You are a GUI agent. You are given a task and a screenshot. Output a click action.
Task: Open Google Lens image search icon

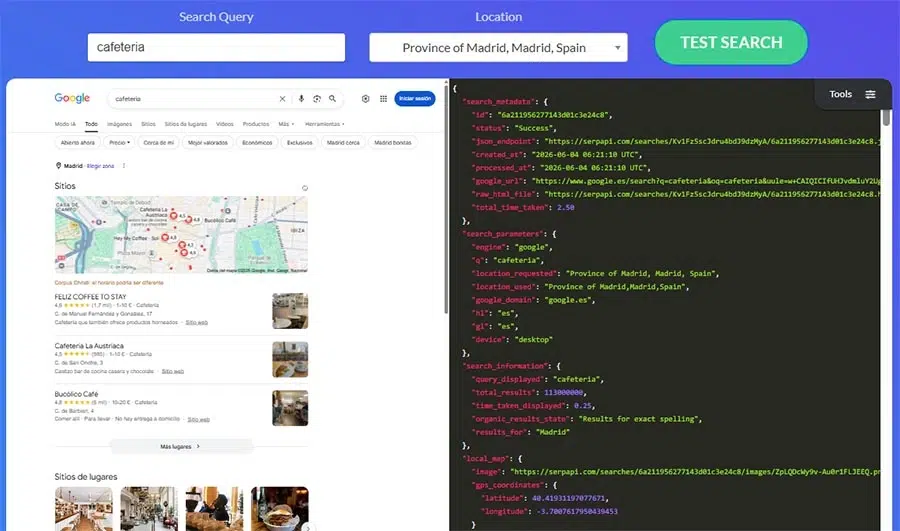coord(317,99)
